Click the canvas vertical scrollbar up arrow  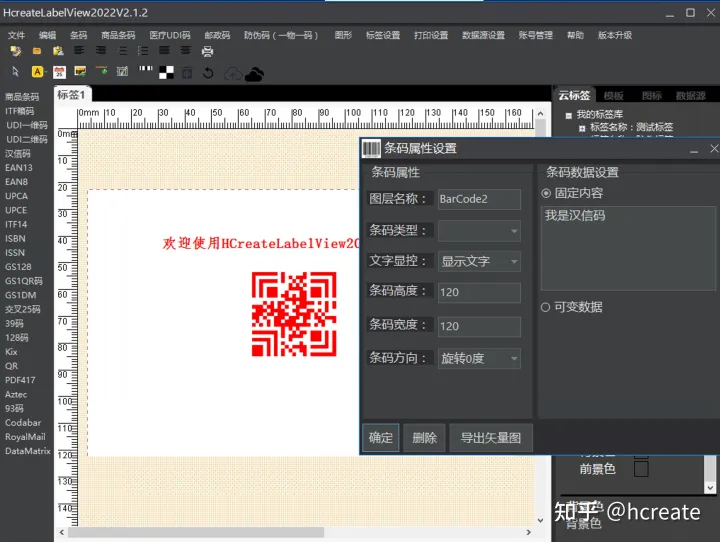coord(540,113)
